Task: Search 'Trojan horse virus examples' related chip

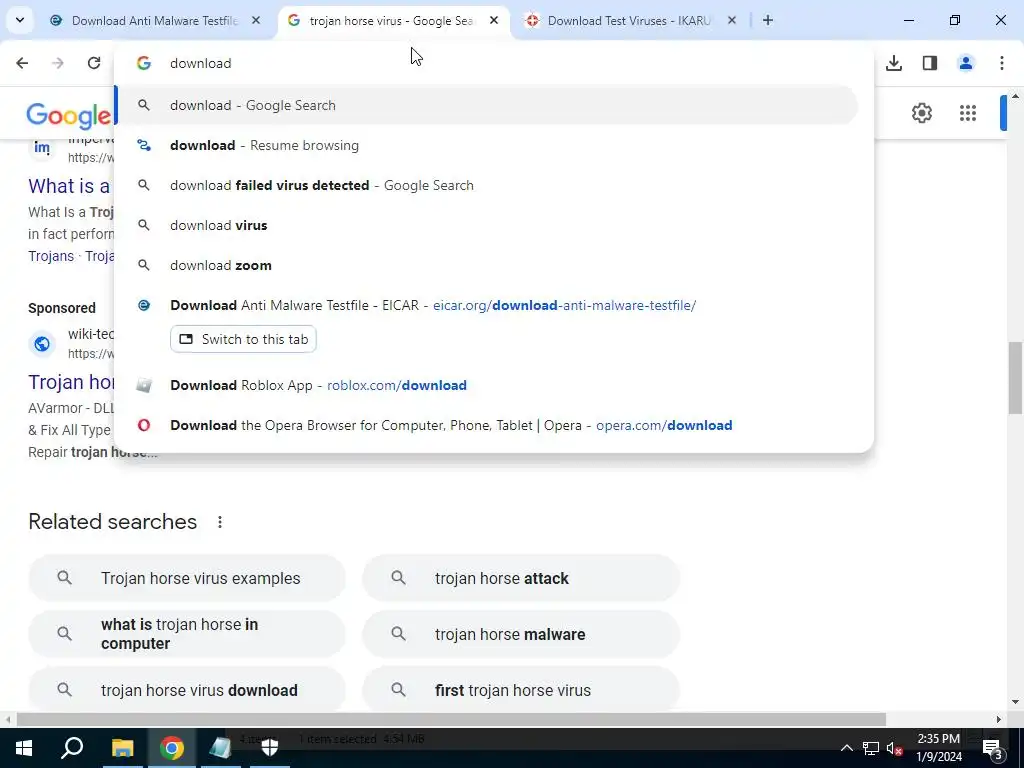Action: tap(187, 578)
